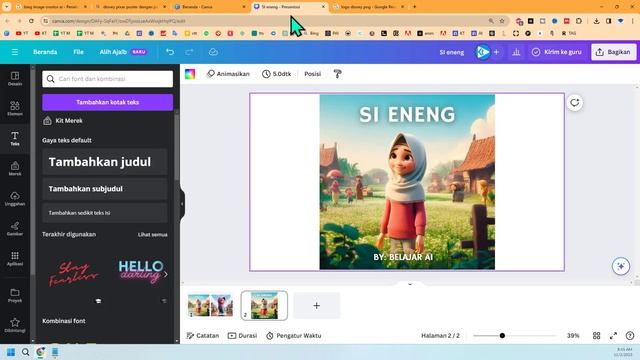This screenshot has height=360, width=640.
Task: Open the Posisi position panel
Action: pos(313,74)
